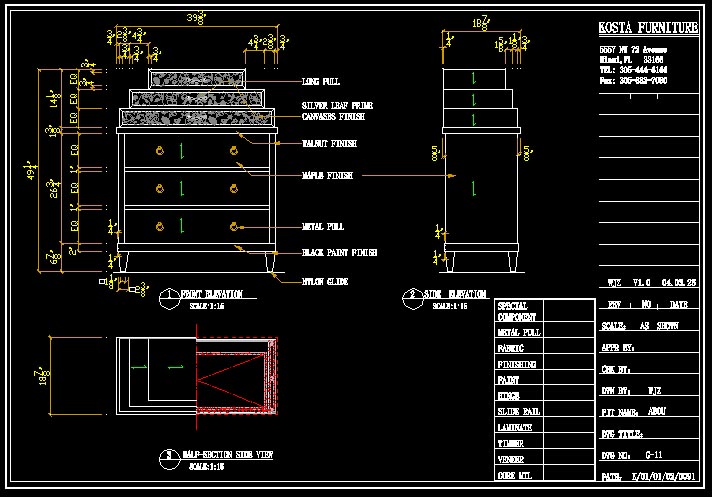The image size is (712, 497).
Task: Click the NYLON GLIDE annotation label
Action: coord(325,281)
